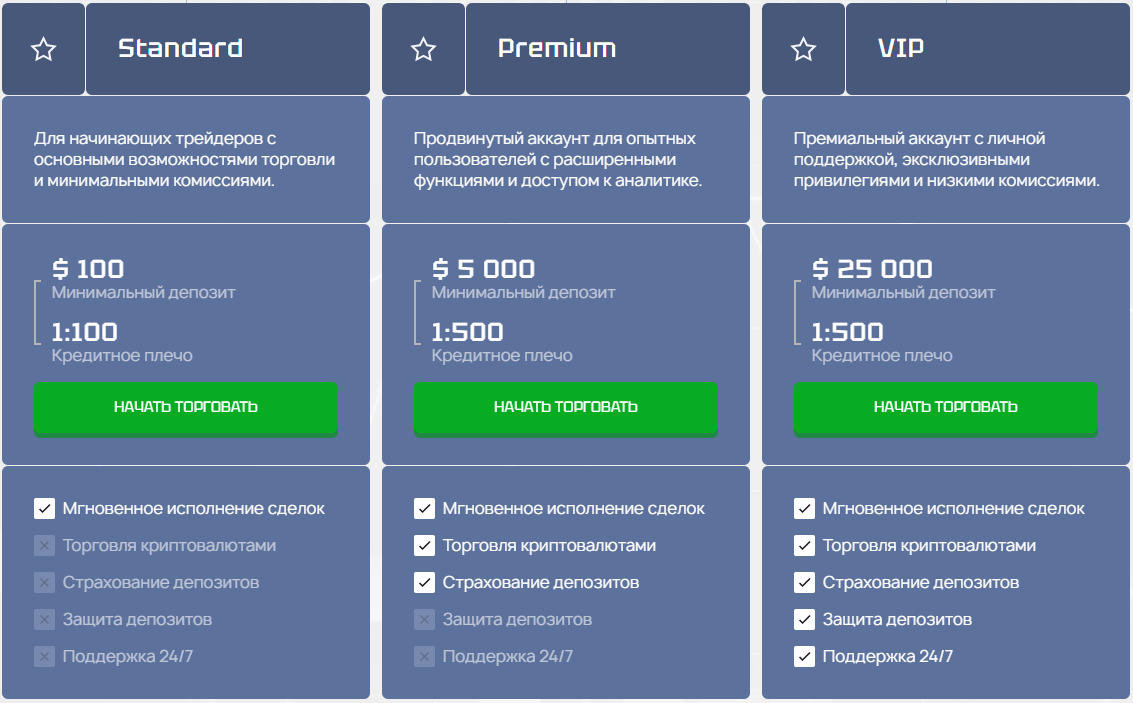Image resolution: width=1133 pixels, height=703 pixels.
Task: Click the "$ 25 000" minimum deposit amount
Action: (x=872, y=269)
